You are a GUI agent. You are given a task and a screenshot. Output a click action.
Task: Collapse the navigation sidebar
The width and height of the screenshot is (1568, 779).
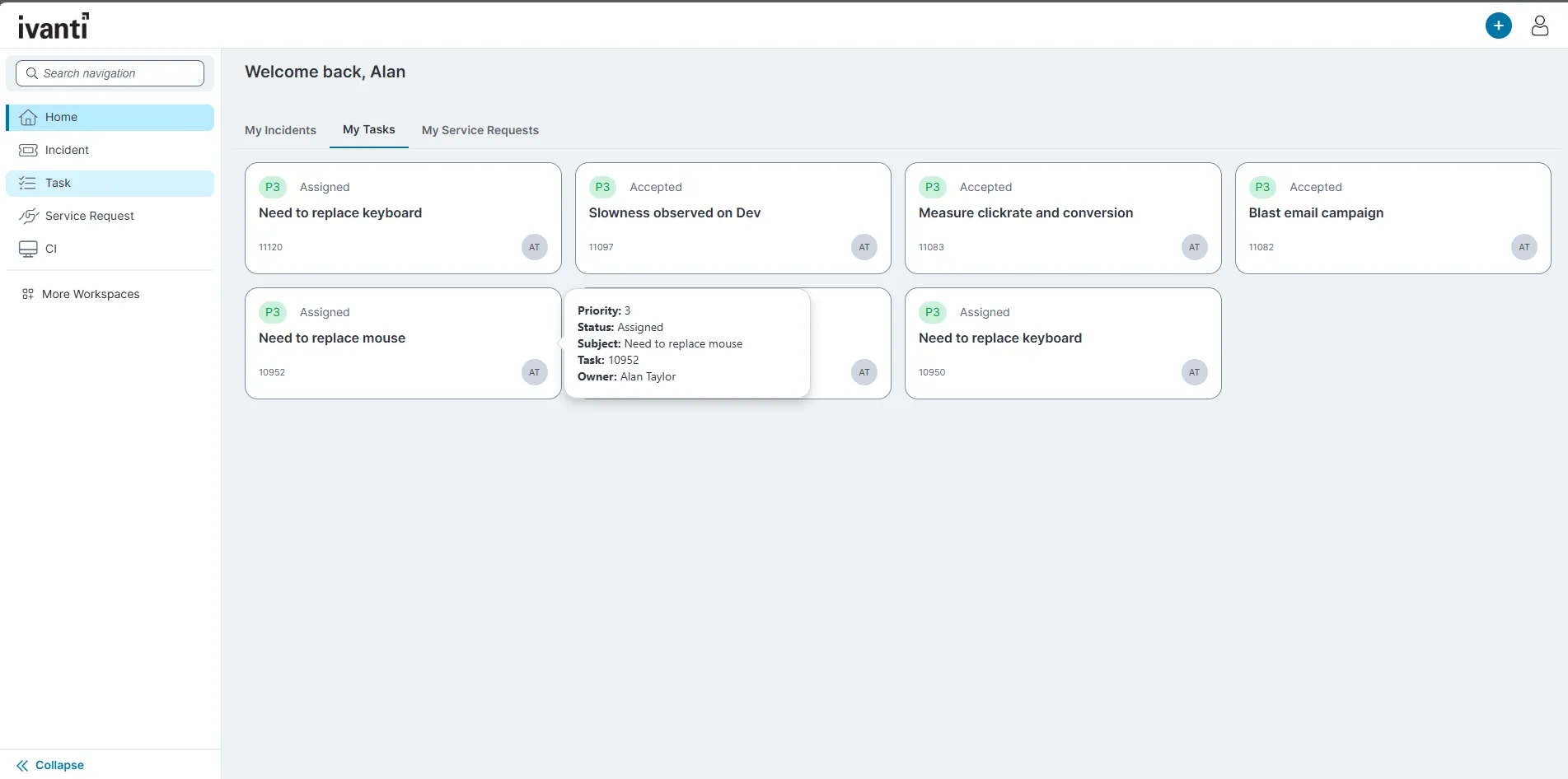tap(50, 765)
